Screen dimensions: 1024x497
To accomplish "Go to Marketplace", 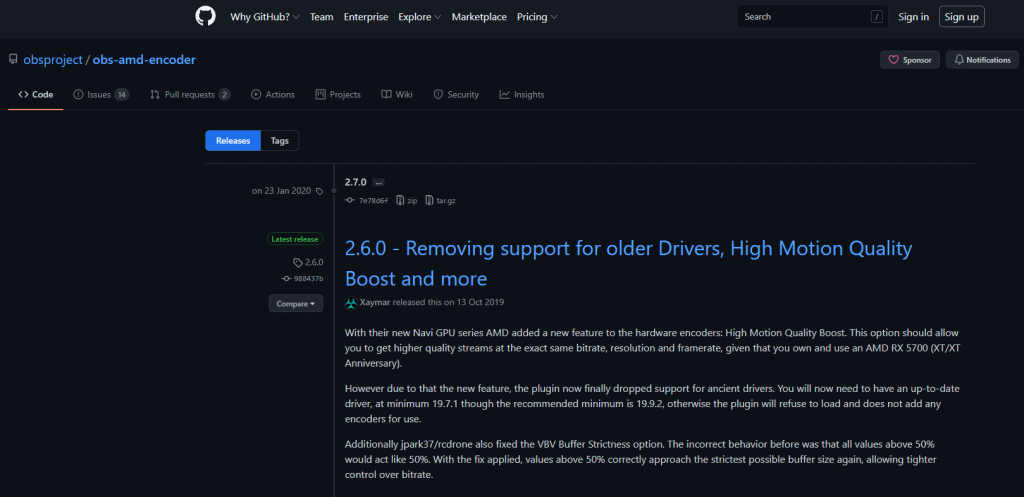I will 479,17.
